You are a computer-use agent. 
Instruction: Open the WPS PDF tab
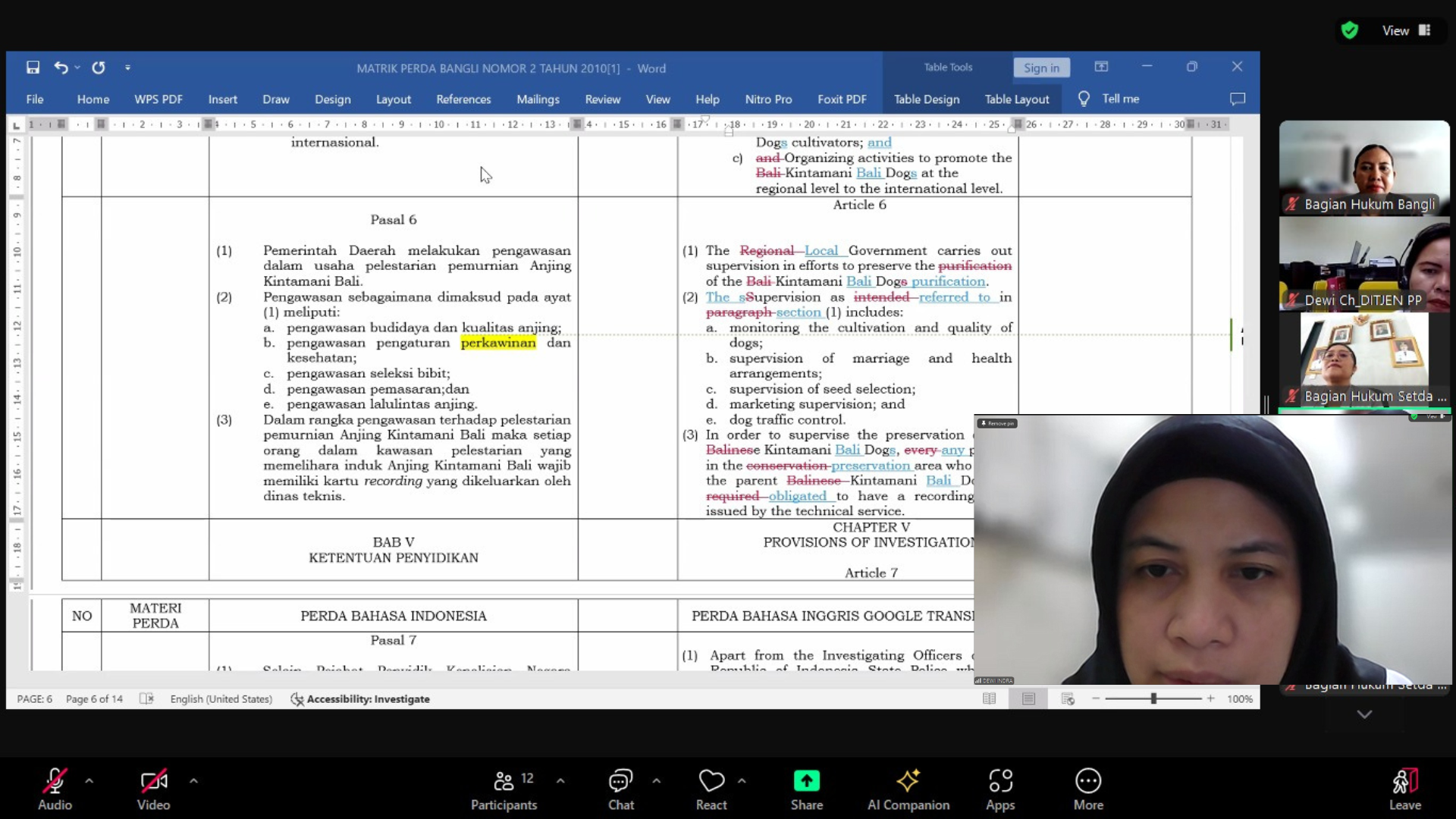(158, 99)
